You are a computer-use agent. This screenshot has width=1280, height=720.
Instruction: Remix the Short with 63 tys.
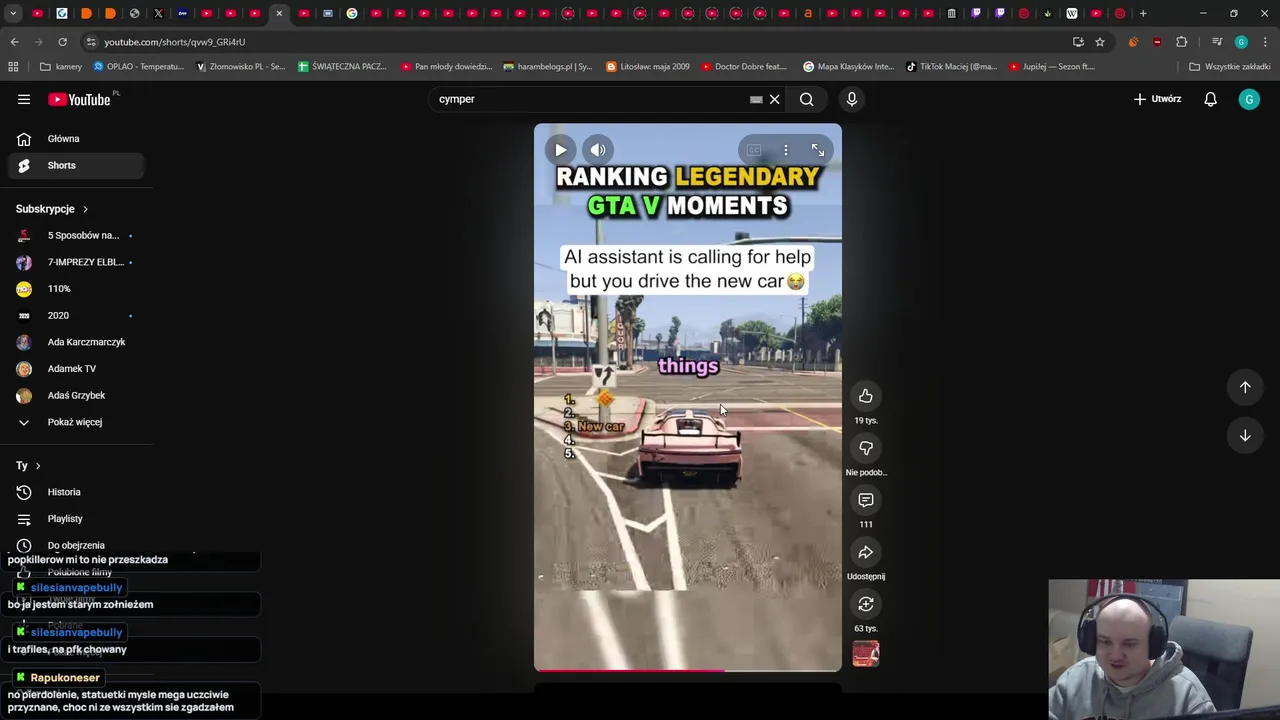pyautogui.click(x=866, y=604)
